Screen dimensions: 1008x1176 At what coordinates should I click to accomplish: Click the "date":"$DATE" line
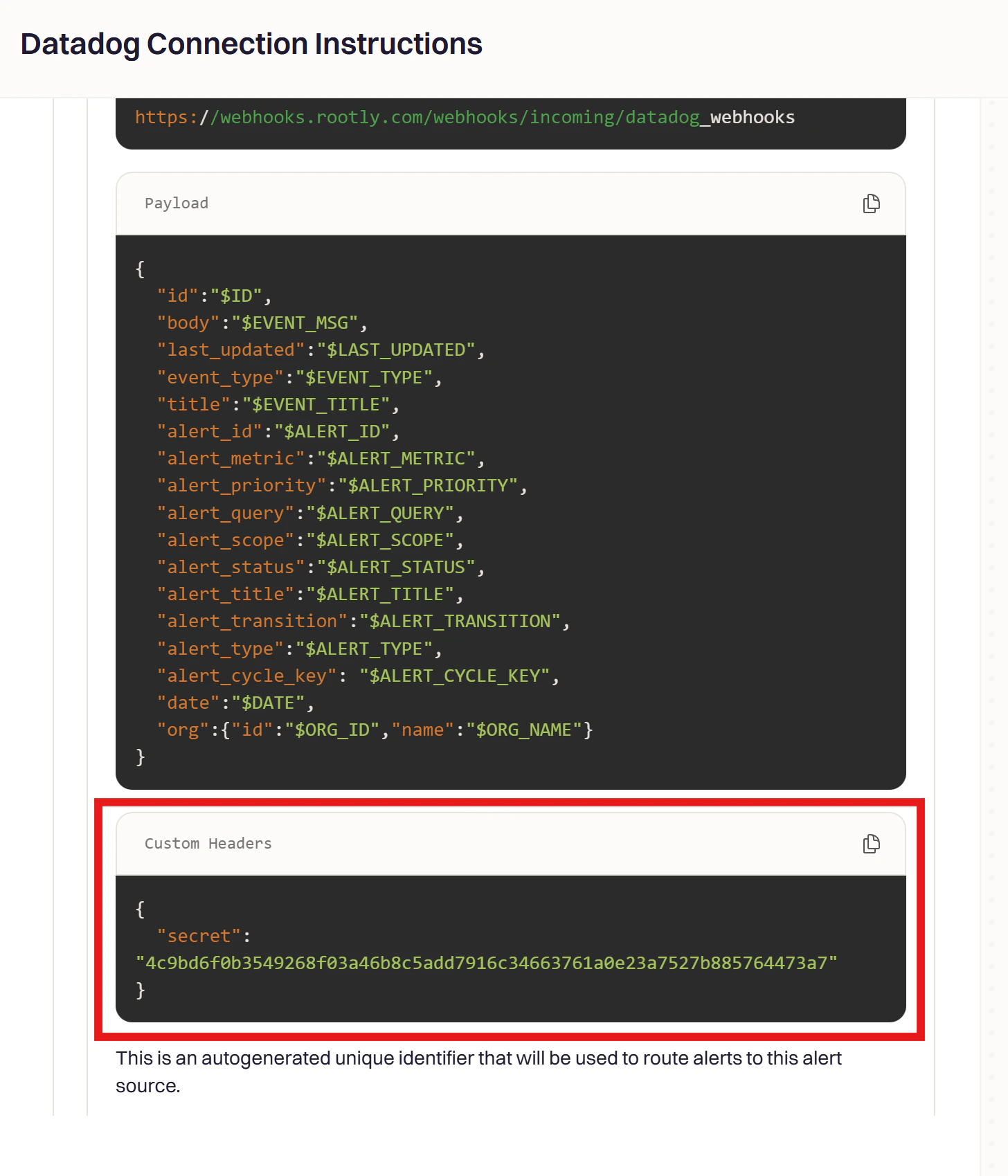point(235,703)
